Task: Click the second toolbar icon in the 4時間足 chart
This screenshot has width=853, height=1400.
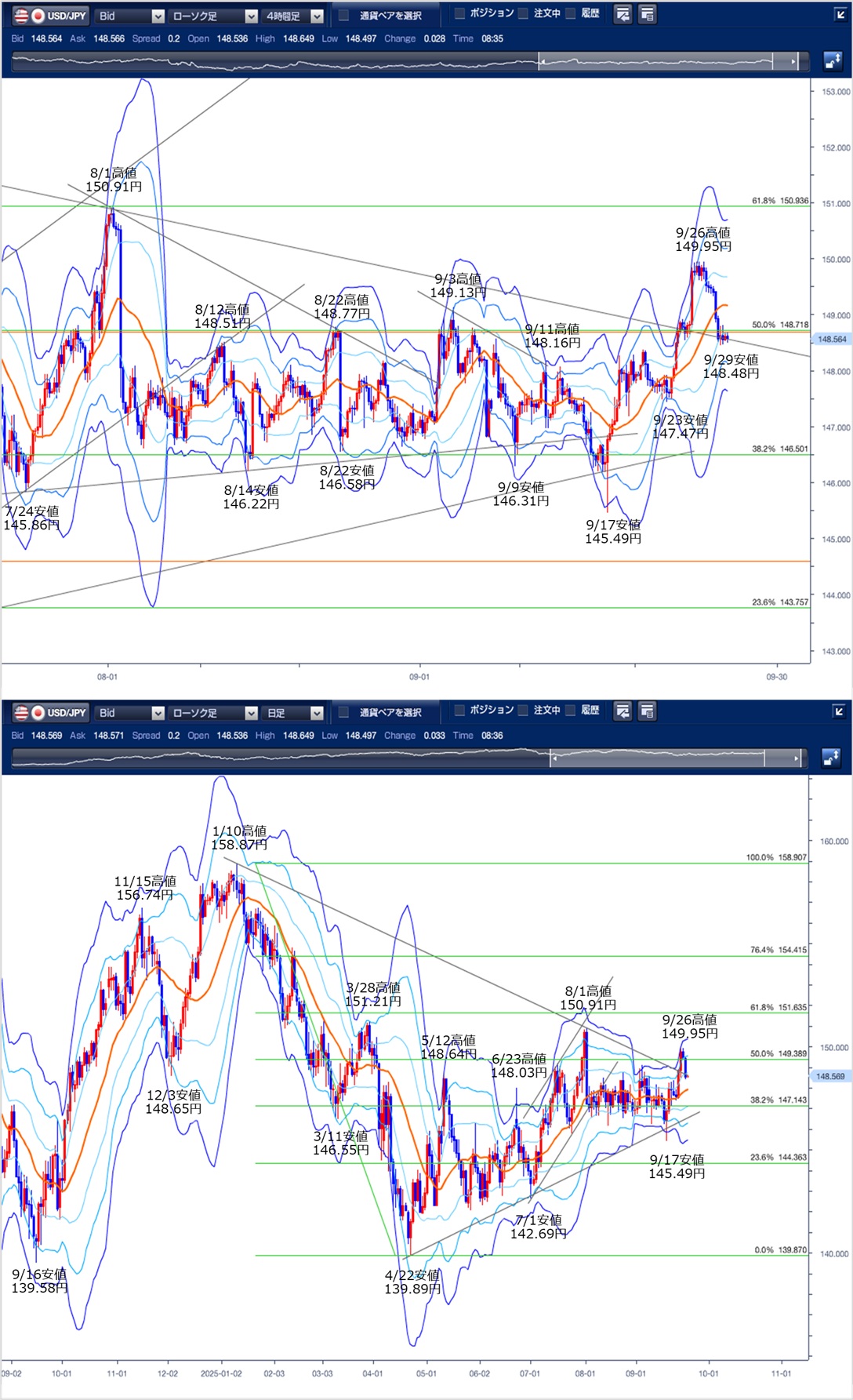Action: pos(648,14)
